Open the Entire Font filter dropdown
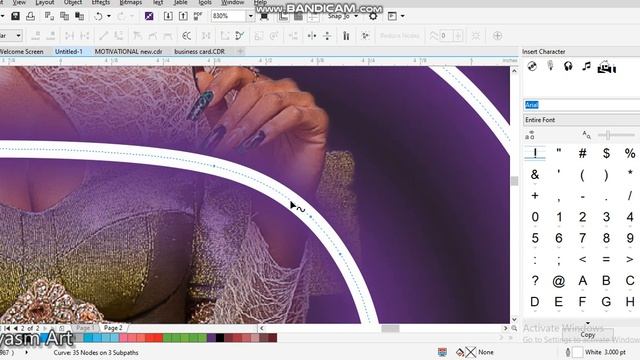 (x=582, y=120)
